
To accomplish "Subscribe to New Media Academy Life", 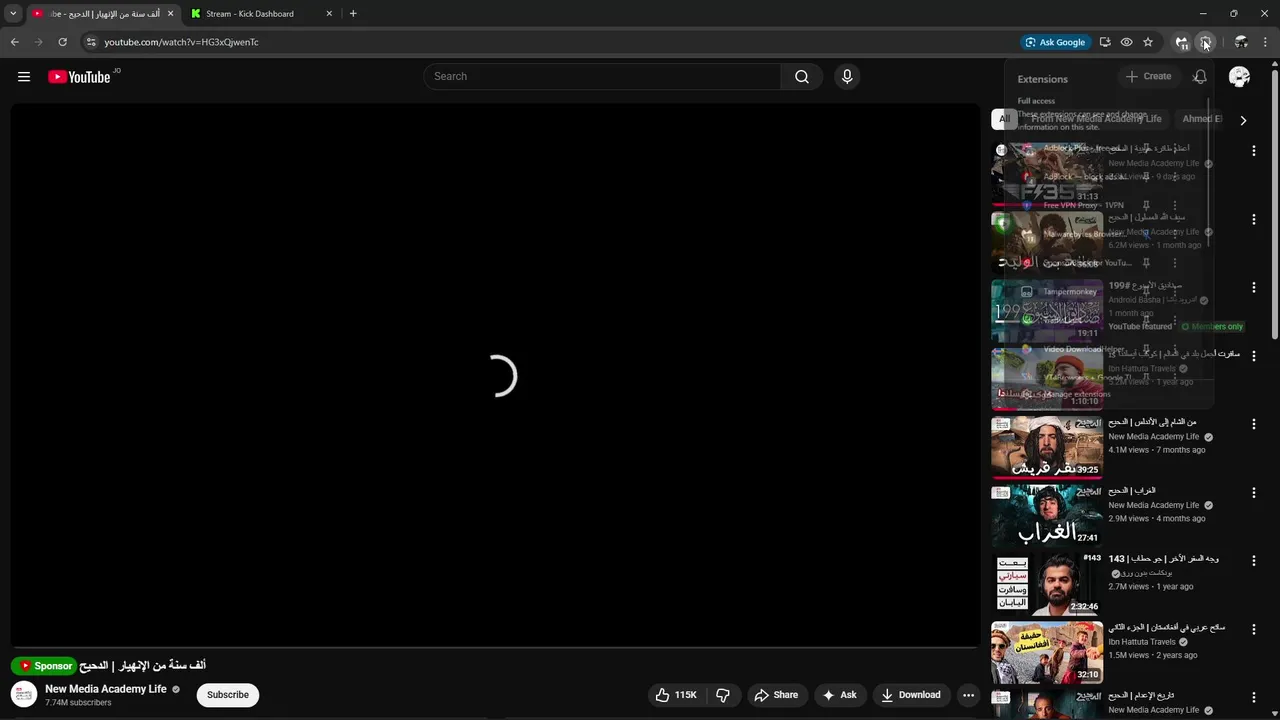I will click(x=228, y=695).
